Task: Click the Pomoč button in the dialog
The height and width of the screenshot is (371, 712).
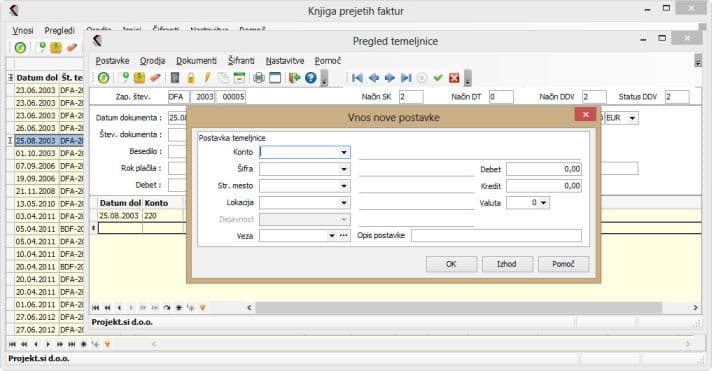Action: [564, 264]
